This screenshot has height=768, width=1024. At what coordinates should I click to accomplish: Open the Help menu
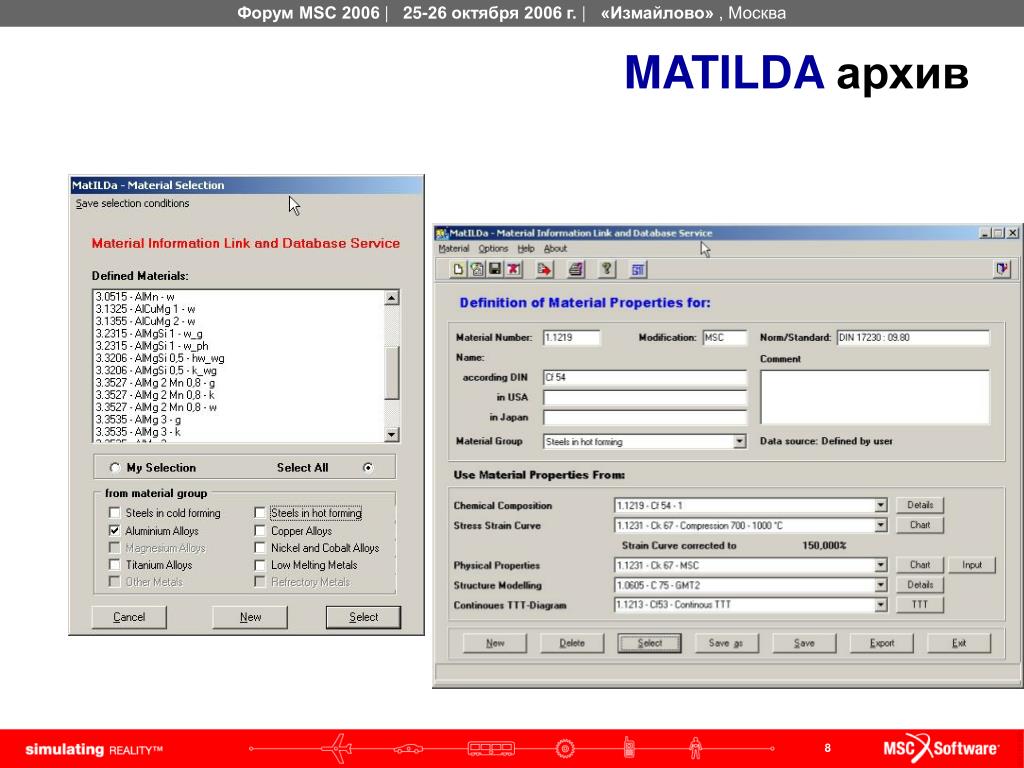[526, 249]
